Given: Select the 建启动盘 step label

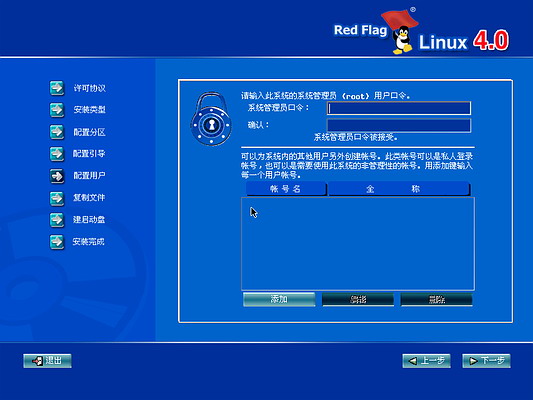Looking at the screenshot, I should [x=89, y=220].
